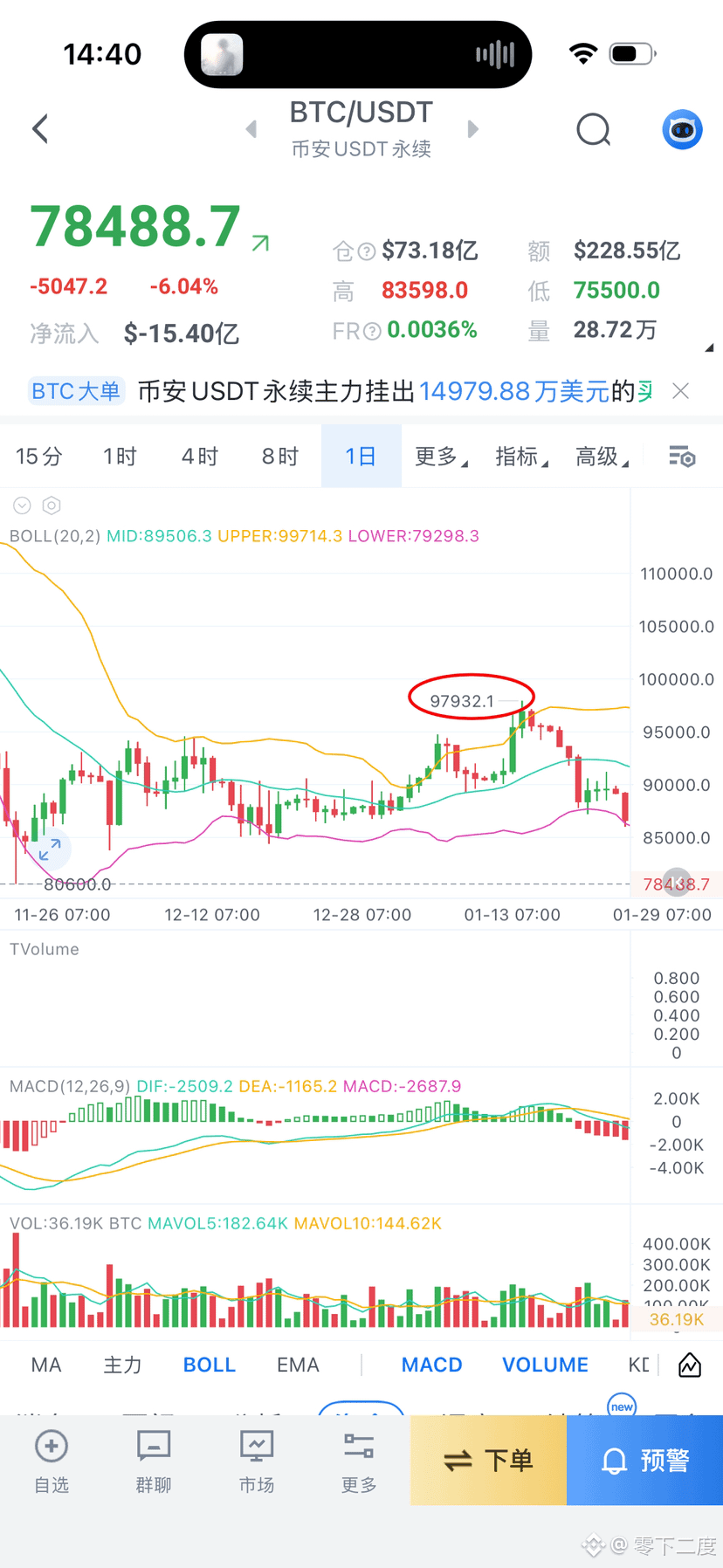Image resolution: width=723 pixels, height=1568 pixels.
Task: Toggle the EMA indicator
Action: (x=298, y=1365)
